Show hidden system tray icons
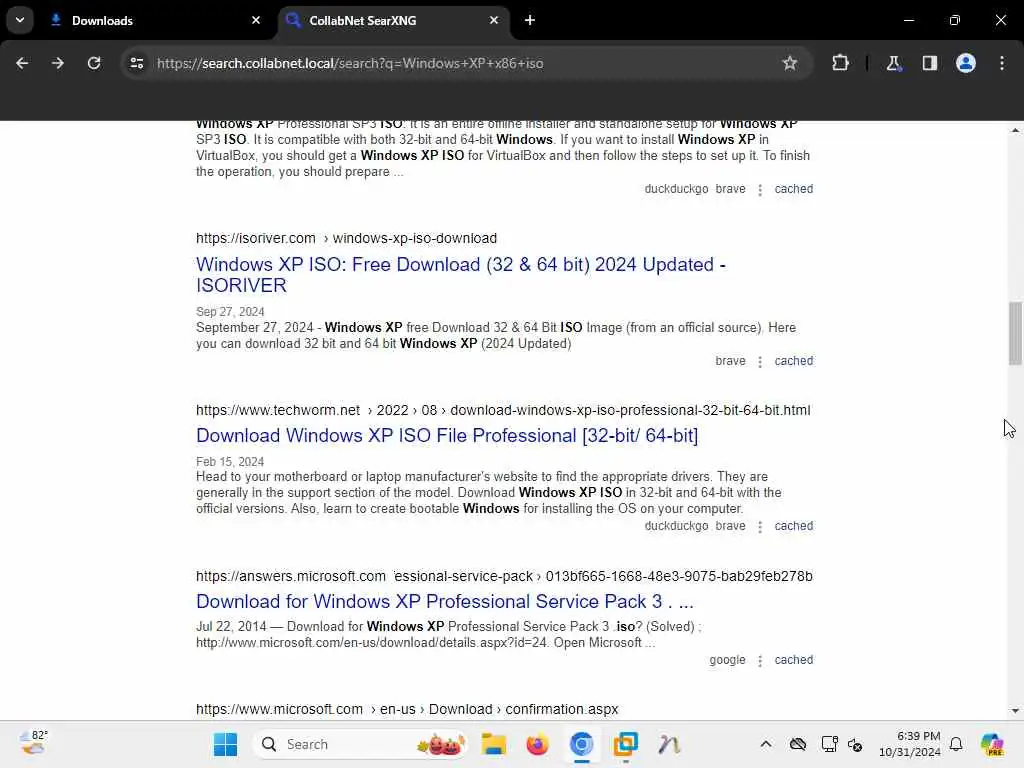This screenshot has width=1024, height=768. pos(765,744)
